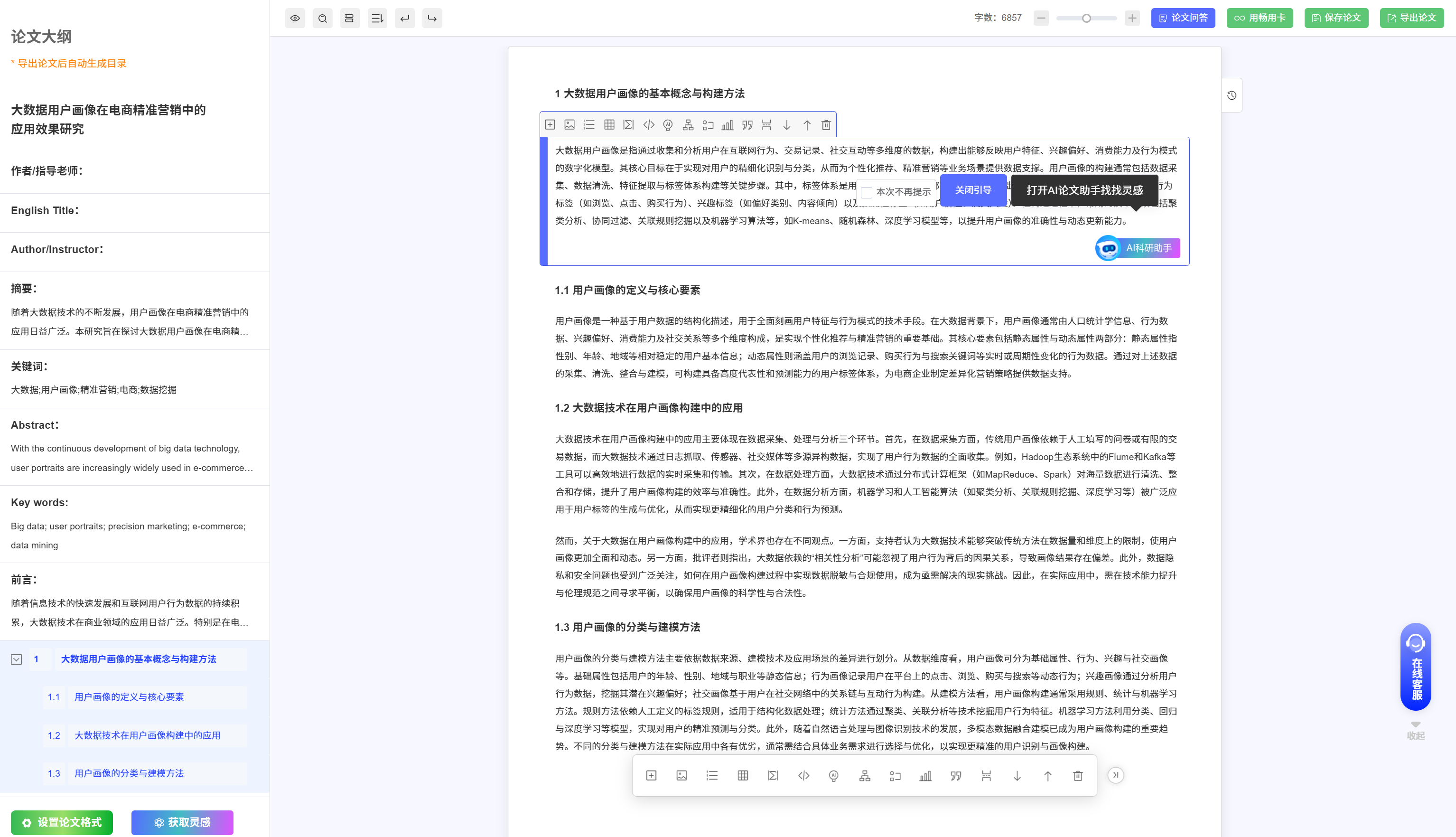Check the 本次不再提示 checkbox
Screen dimensions: 1456x837
coord(867,193)
